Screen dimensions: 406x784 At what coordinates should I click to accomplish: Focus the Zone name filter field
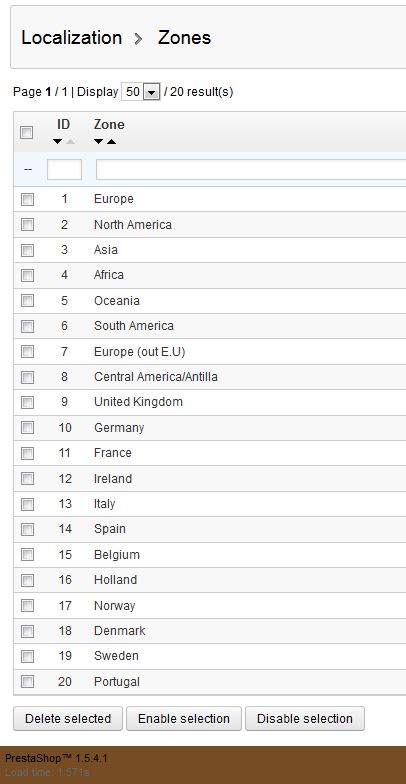[x=251, y=170]
